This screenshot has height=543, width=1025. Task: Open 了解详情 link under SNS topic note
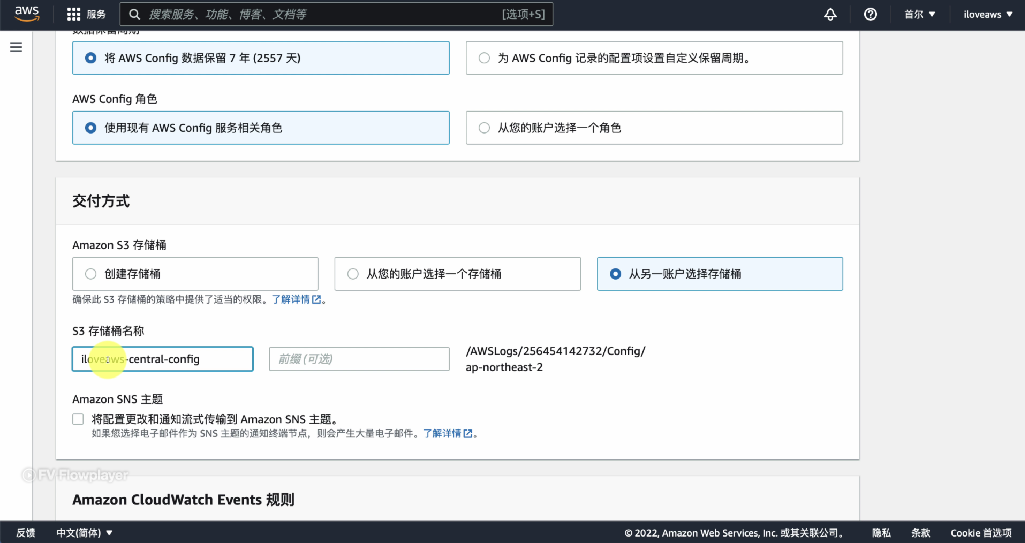click(448, 433)
